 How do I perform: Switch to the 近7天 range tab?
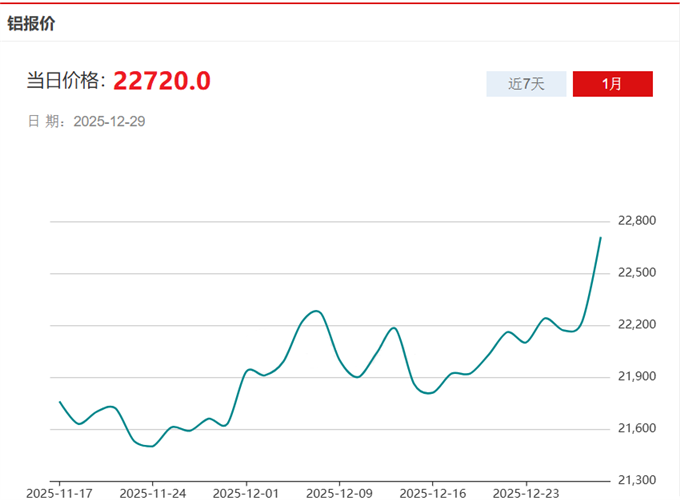point(526,84)
